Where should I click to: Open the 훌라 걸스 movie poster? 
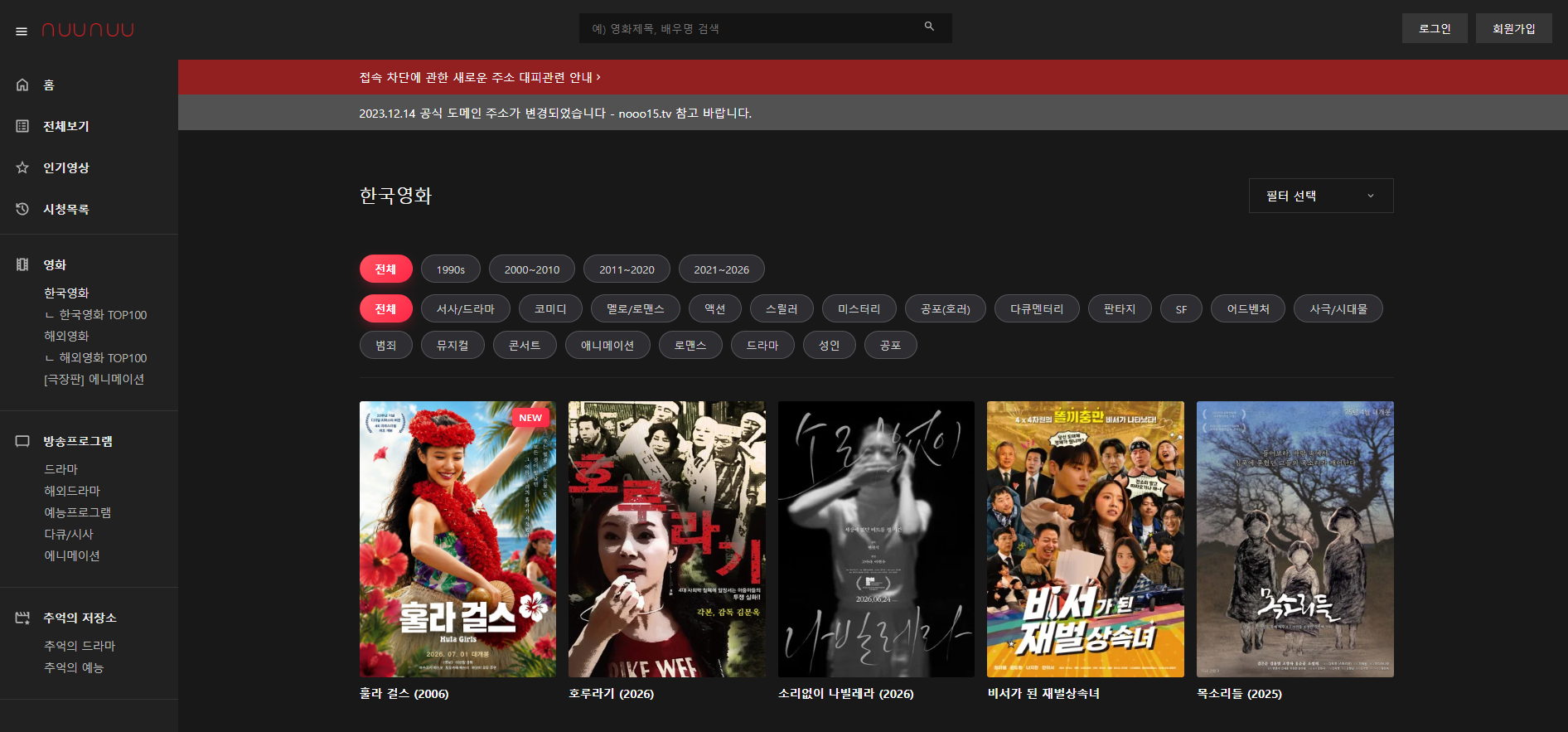pos(458,539)
